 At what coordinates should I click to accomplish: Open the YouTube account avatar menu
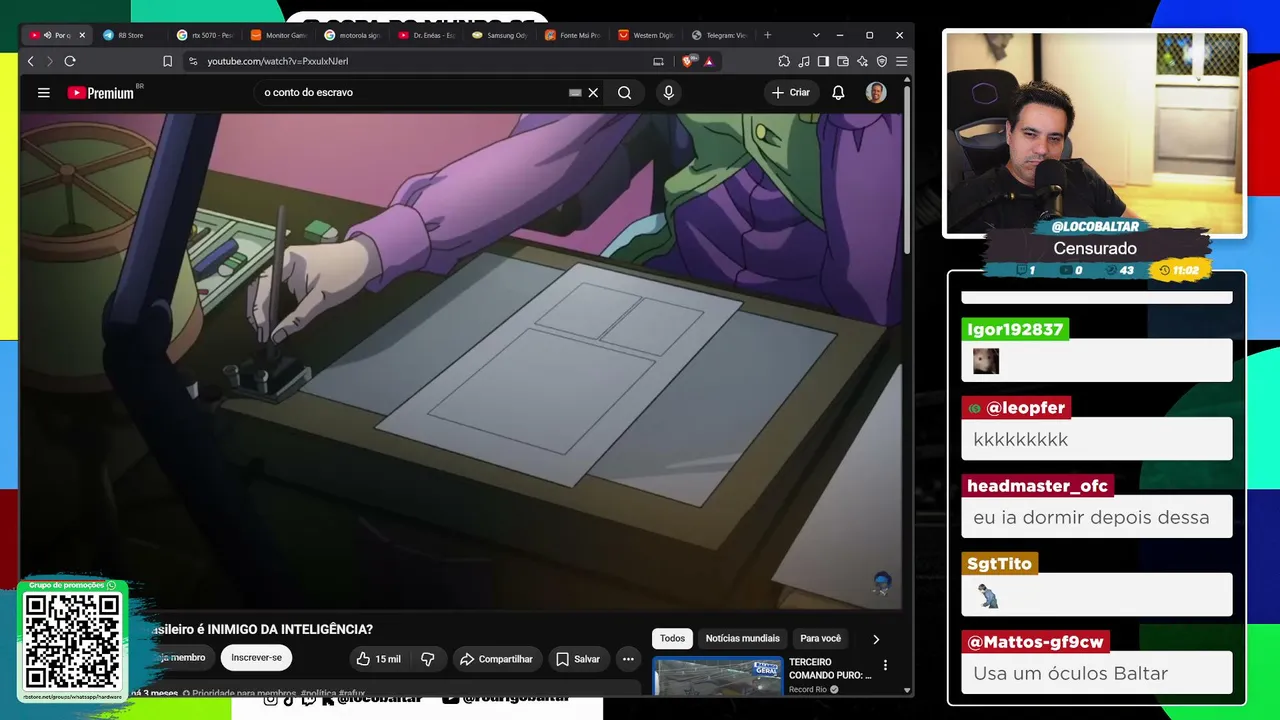tap(876, 93)
